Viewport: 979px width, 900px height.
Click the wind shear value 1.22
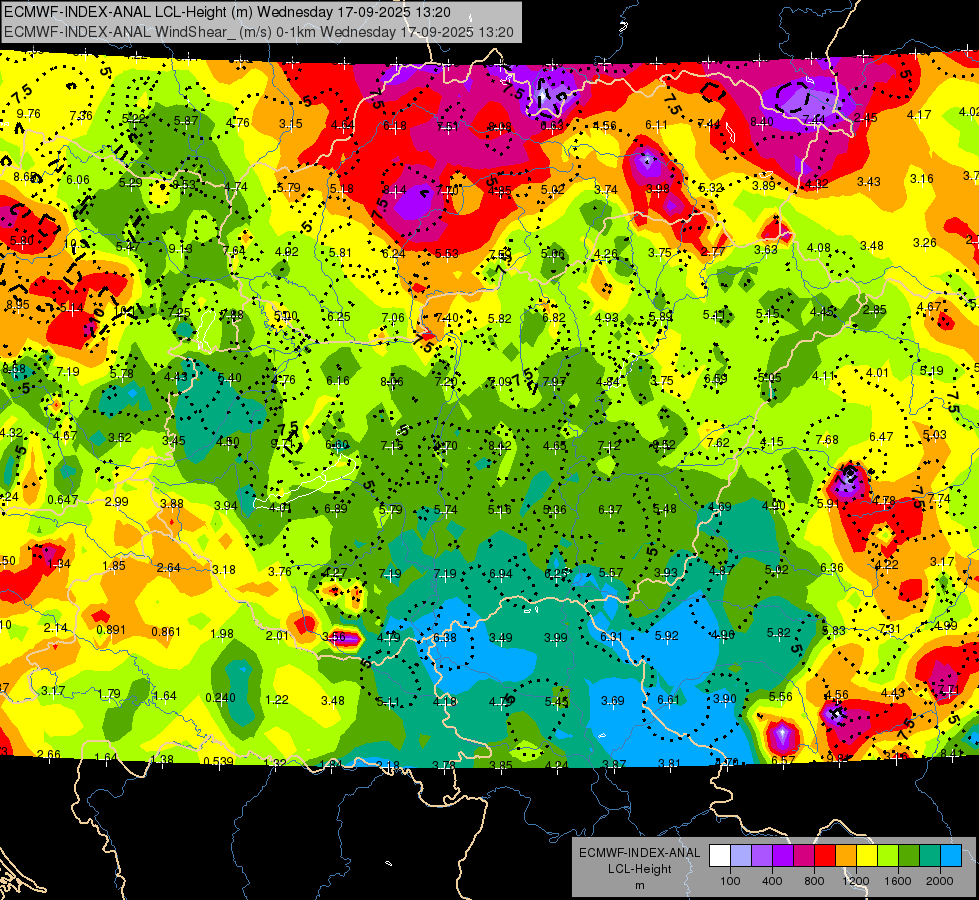277,700
